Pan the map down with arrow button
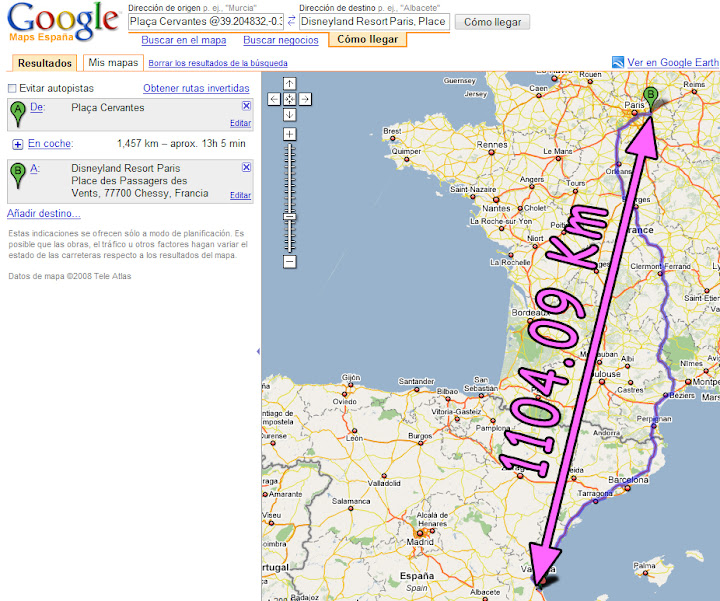The width and height of the screenshot is (720, 601). tap(289, 115)
